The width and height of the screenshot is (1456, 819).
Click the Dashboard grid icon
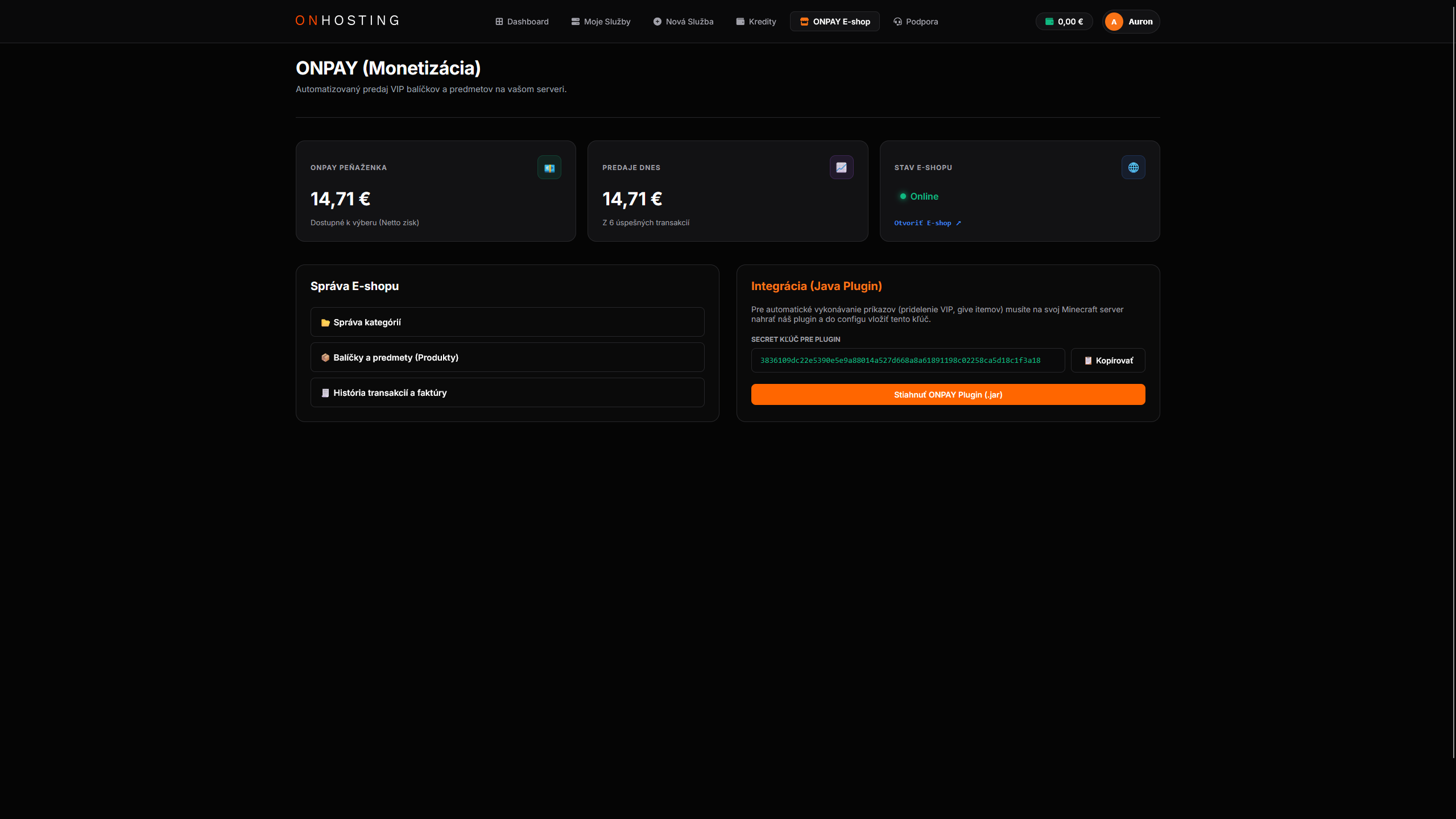click(x=499, y=22)
